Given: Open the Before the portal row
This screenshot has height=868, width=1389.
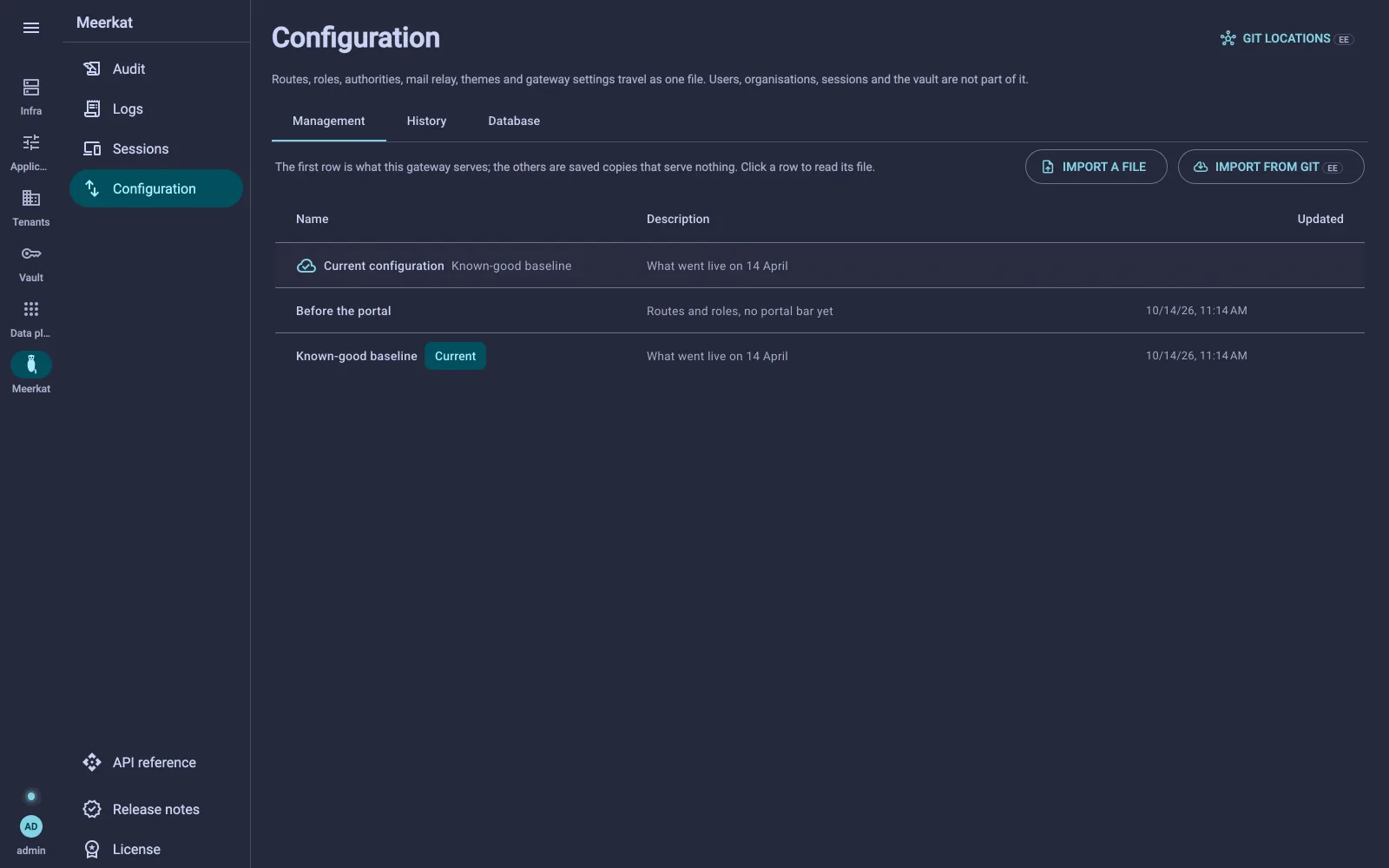Looking at the screenshot, I should tap(820, 311).
